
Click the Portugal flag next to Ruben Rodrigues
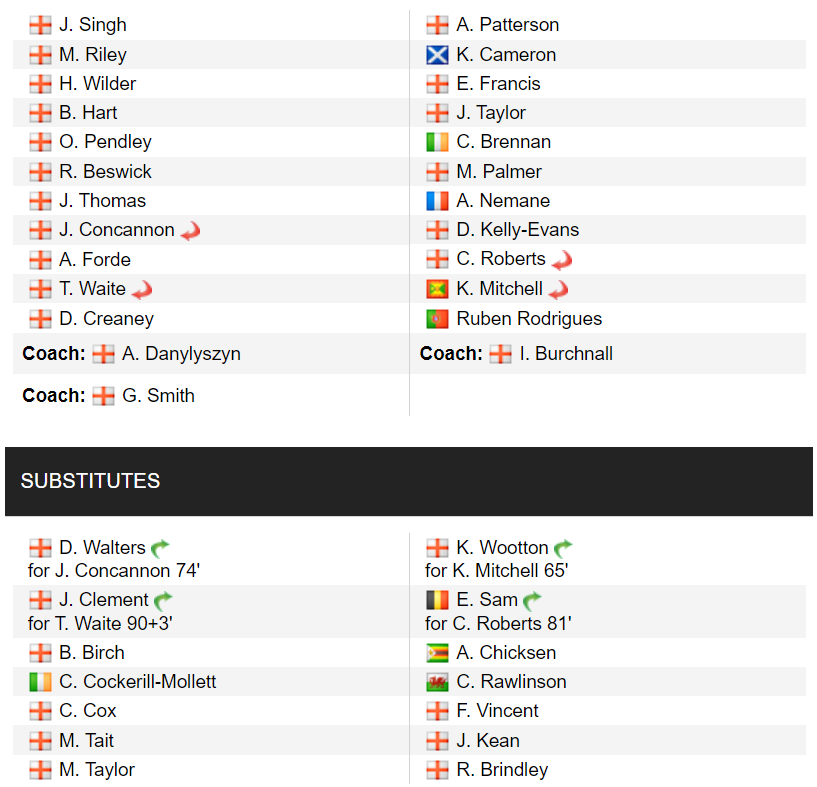(437, 319)
